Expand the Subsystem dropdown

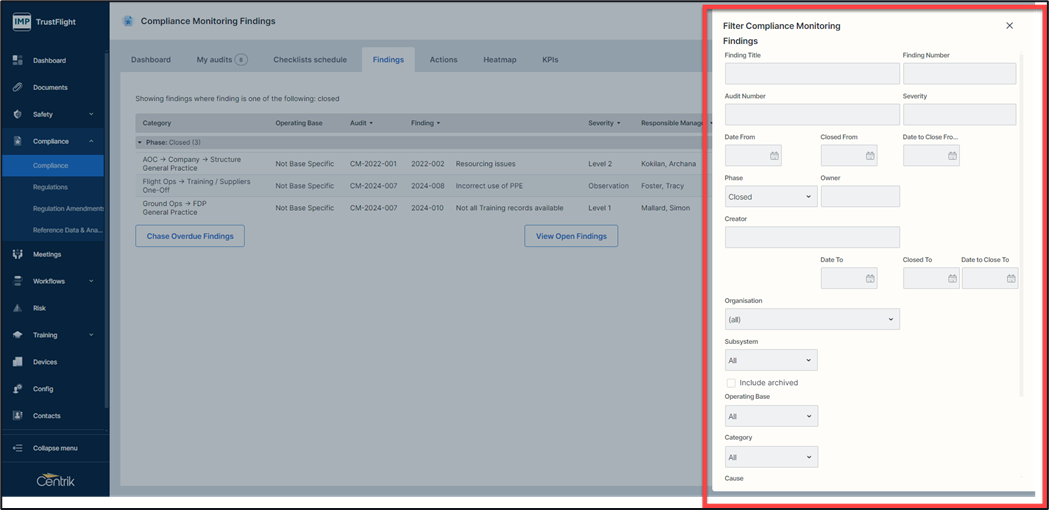click(770, 361)
